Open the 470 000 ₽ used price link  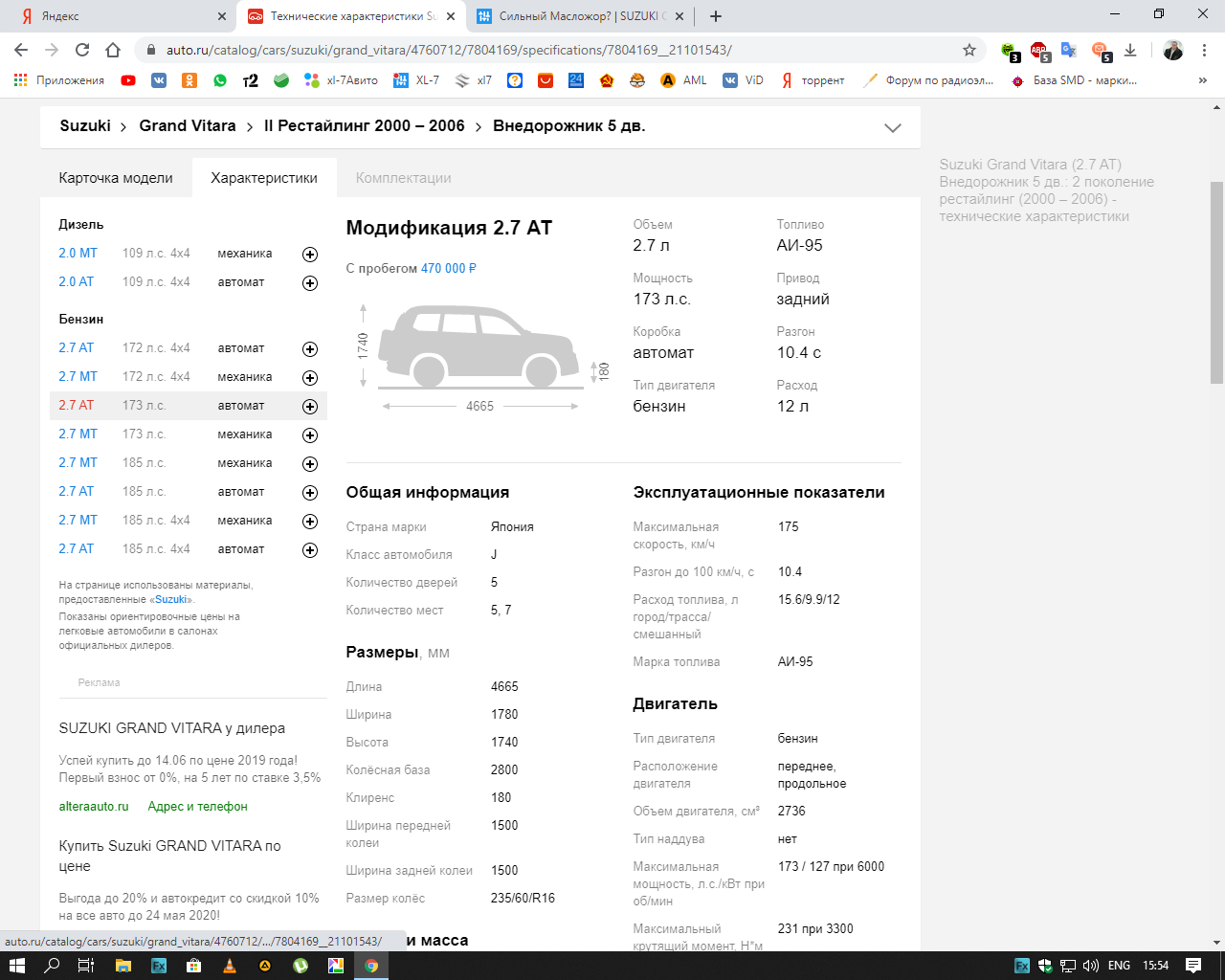pos(449,268)
